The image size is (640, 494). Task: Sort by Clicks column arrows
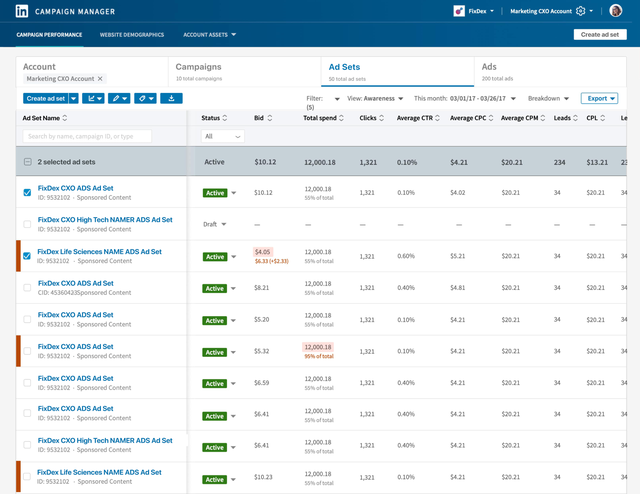[x=381, y=118]
